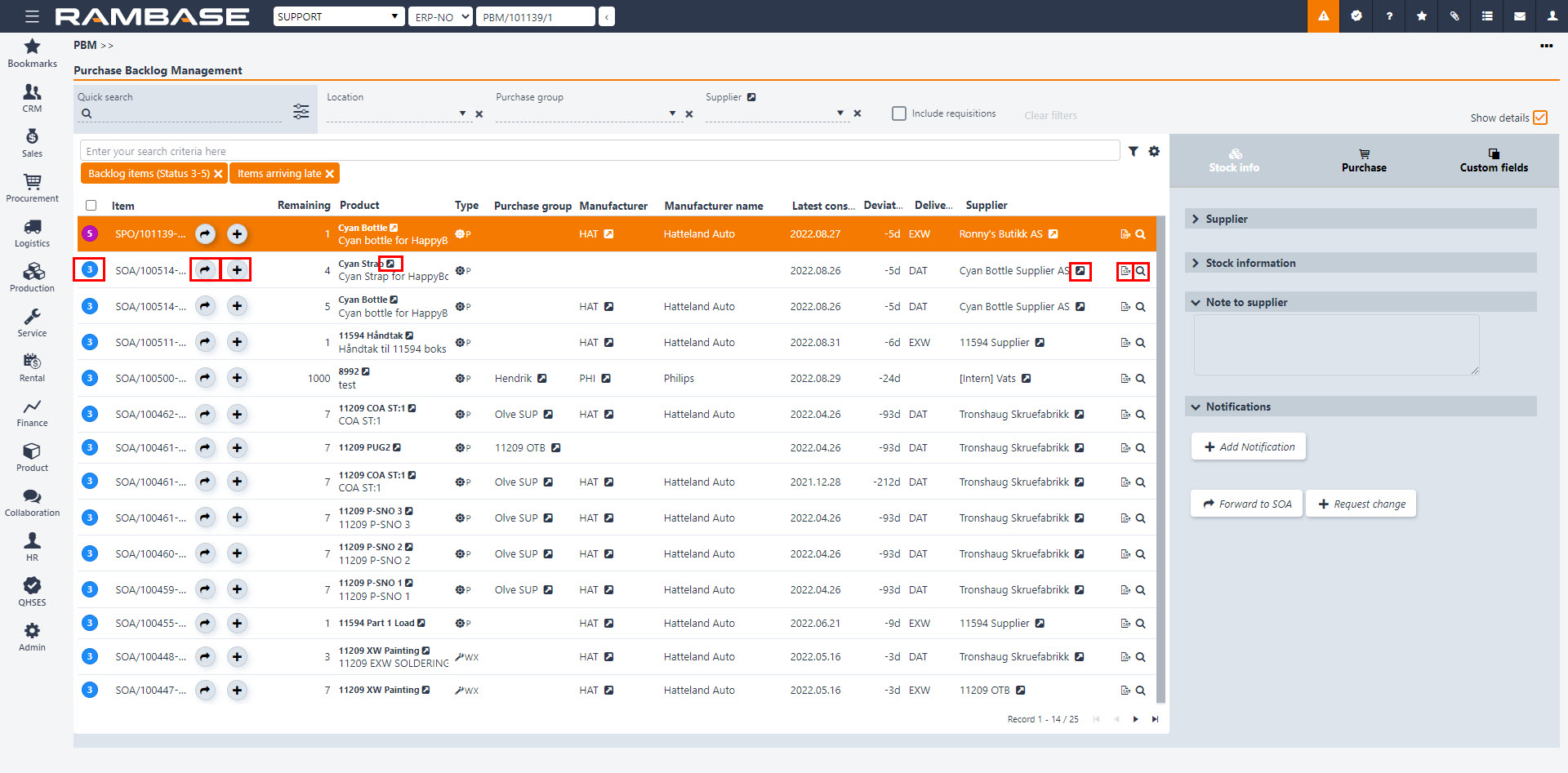Image resolution: width=1568 pixels, height=773 pixels.
Task: Collapse the Notifications section
Action: point(1238,406)
